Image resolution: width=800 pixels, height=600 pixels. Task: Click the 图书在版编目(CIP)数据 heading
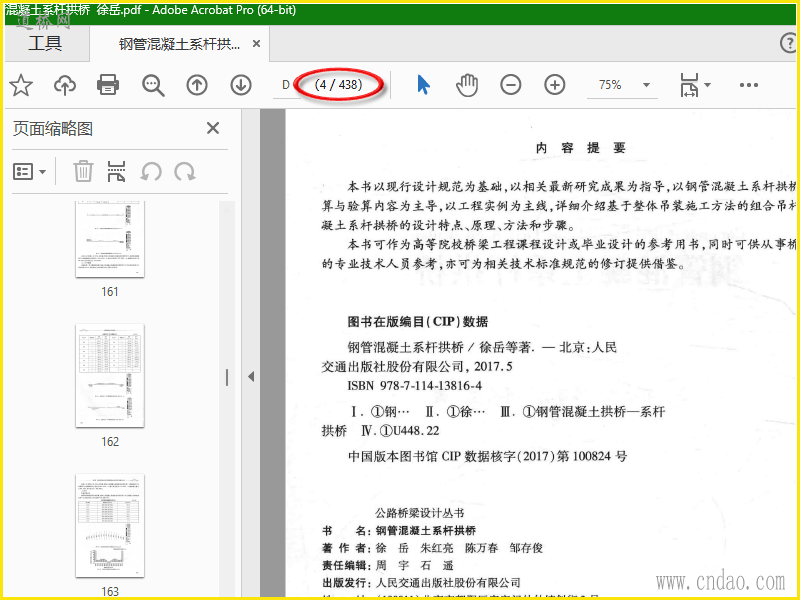pyautogui.click(x=418, y=321)
